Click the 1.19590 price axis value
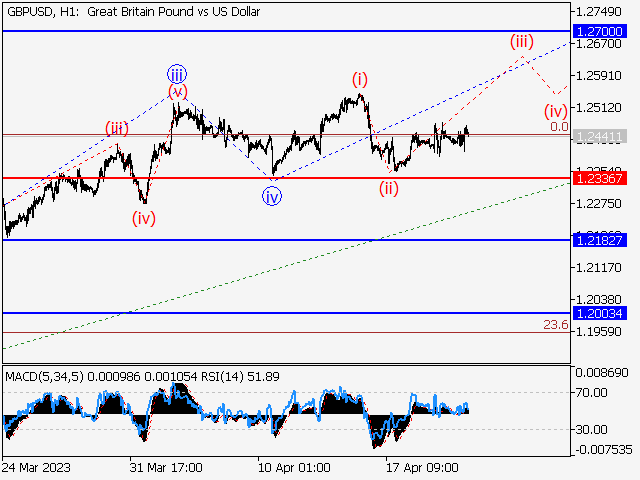Image resolution: width=640 pixels, height=480 pixels. (x=598, y=332)
